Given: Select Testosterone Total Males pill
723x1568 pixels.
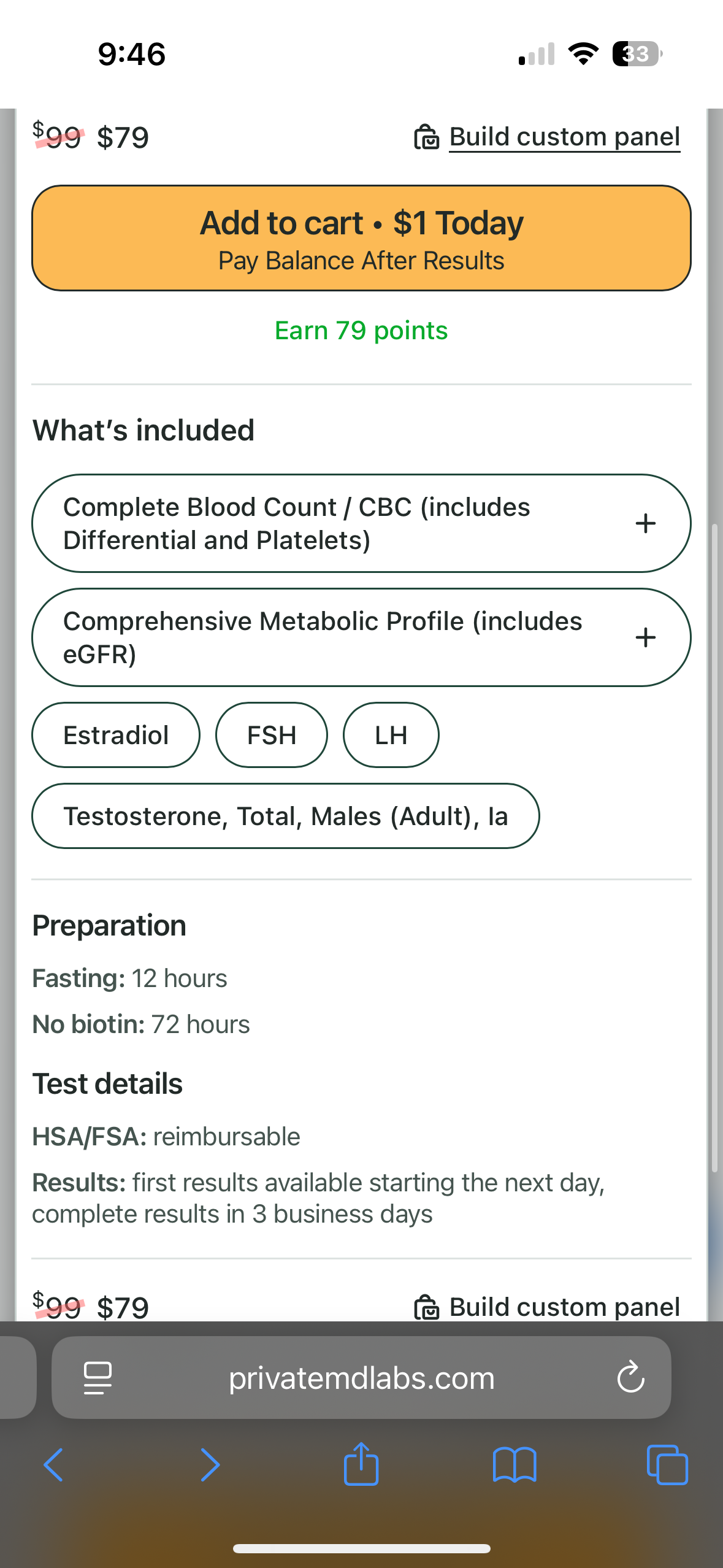Looking at the screenshot, I should pos(285,816).
